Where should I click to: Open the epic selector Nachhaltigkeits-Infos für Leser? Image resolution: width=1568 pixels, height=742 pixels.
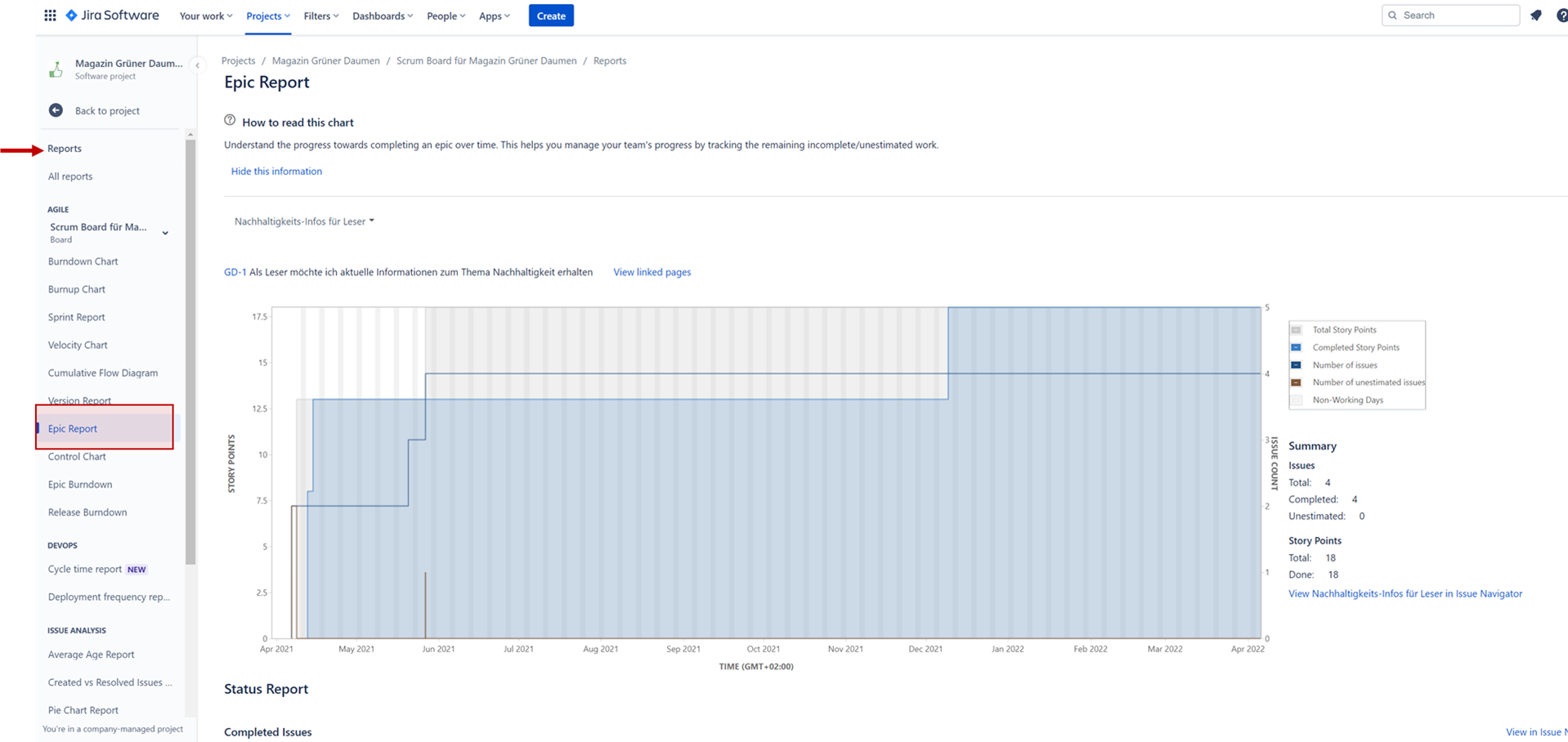[304, 221]
